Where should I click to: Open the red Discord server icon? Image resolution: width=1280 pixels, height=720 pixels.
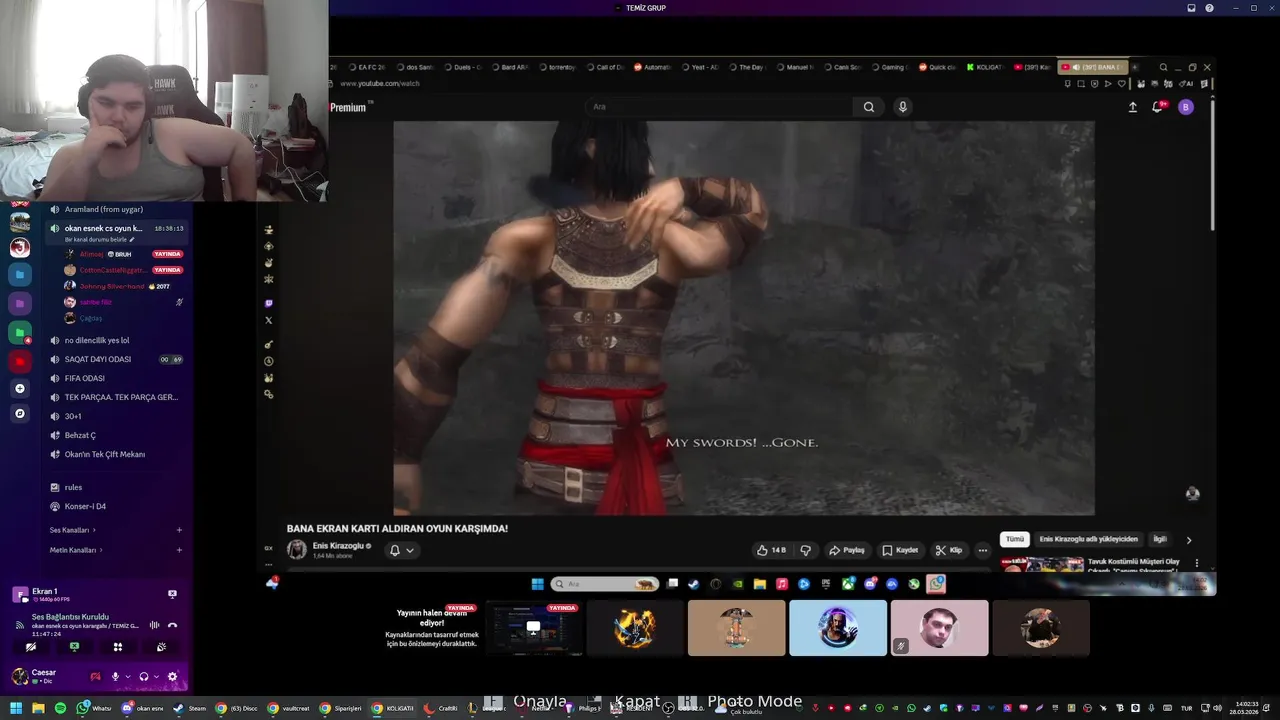coord(20,361)
